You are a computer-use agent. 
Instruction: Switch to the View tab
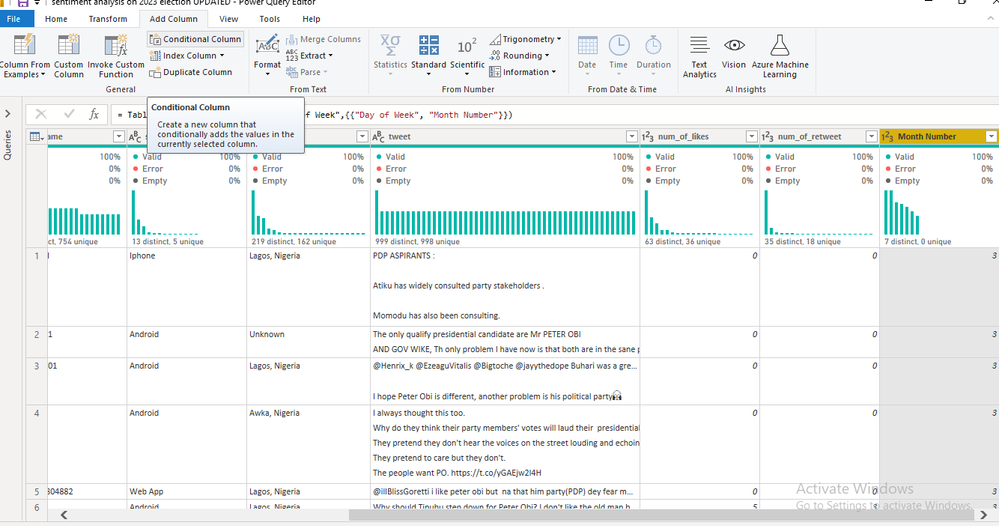click(x=228, y=19)
